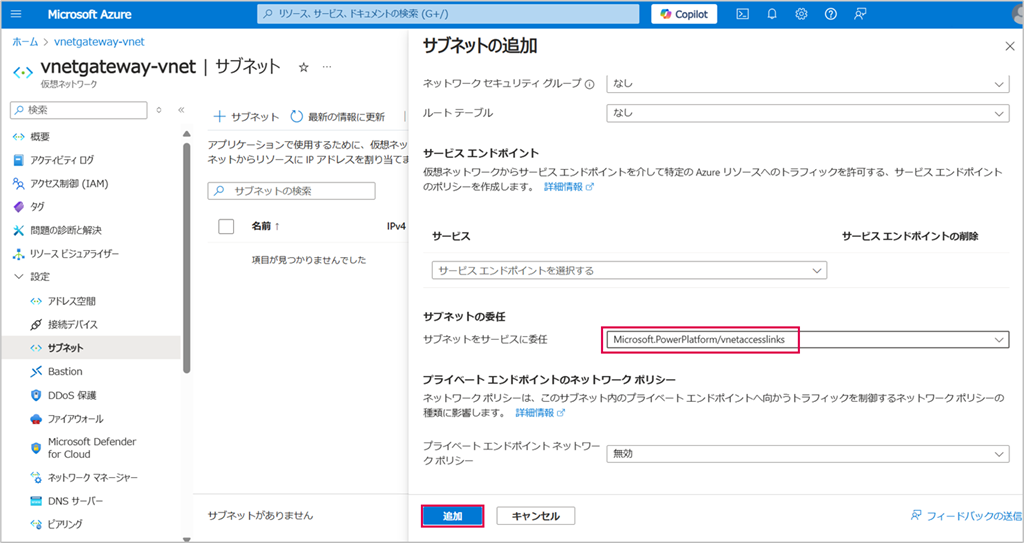
Task: Click the ピアリング icon
Action: 36,524
